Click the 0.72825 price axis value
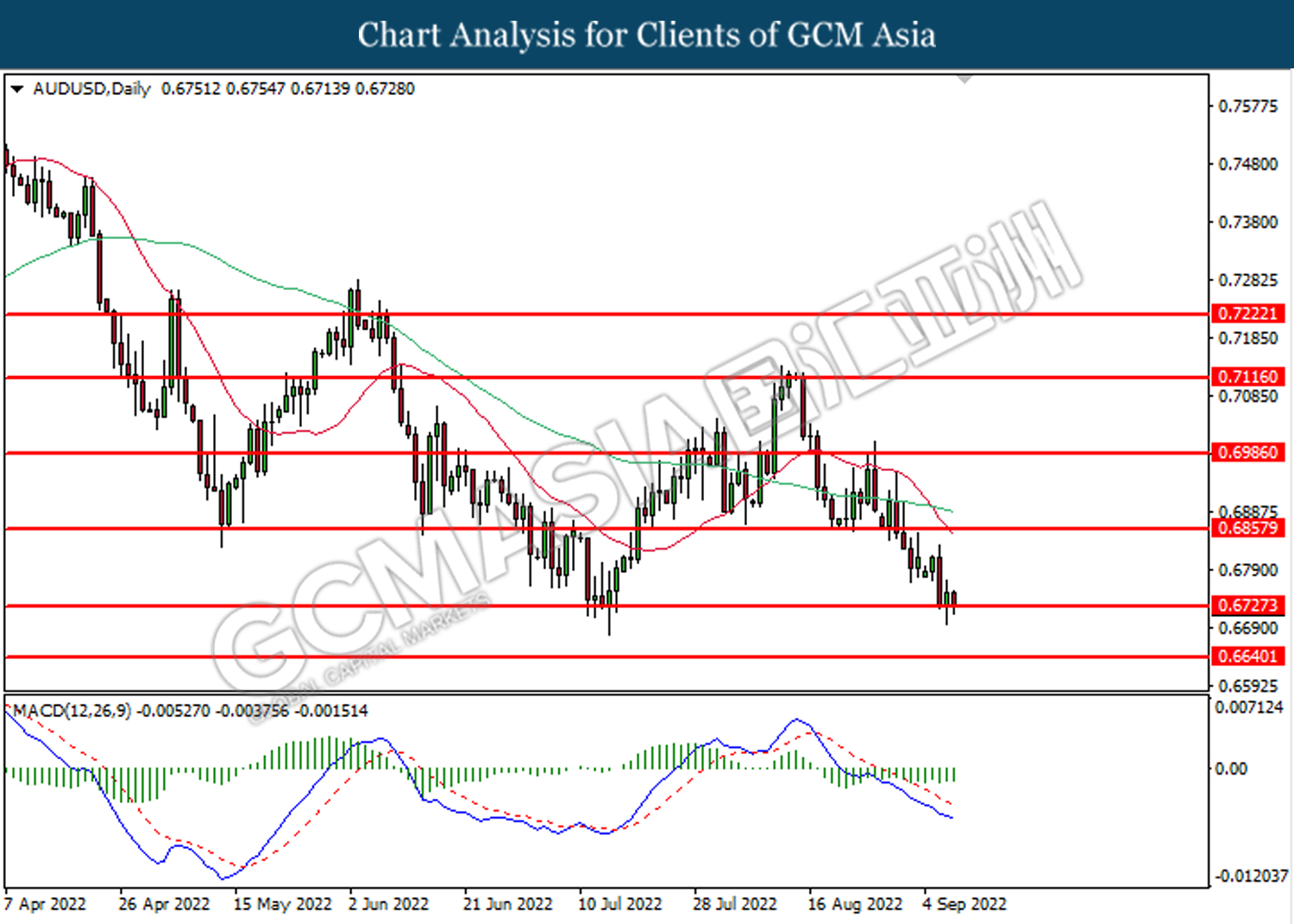Image resolution: width=1294 pixels, height=924 pixels. (x=1247, y=280)
